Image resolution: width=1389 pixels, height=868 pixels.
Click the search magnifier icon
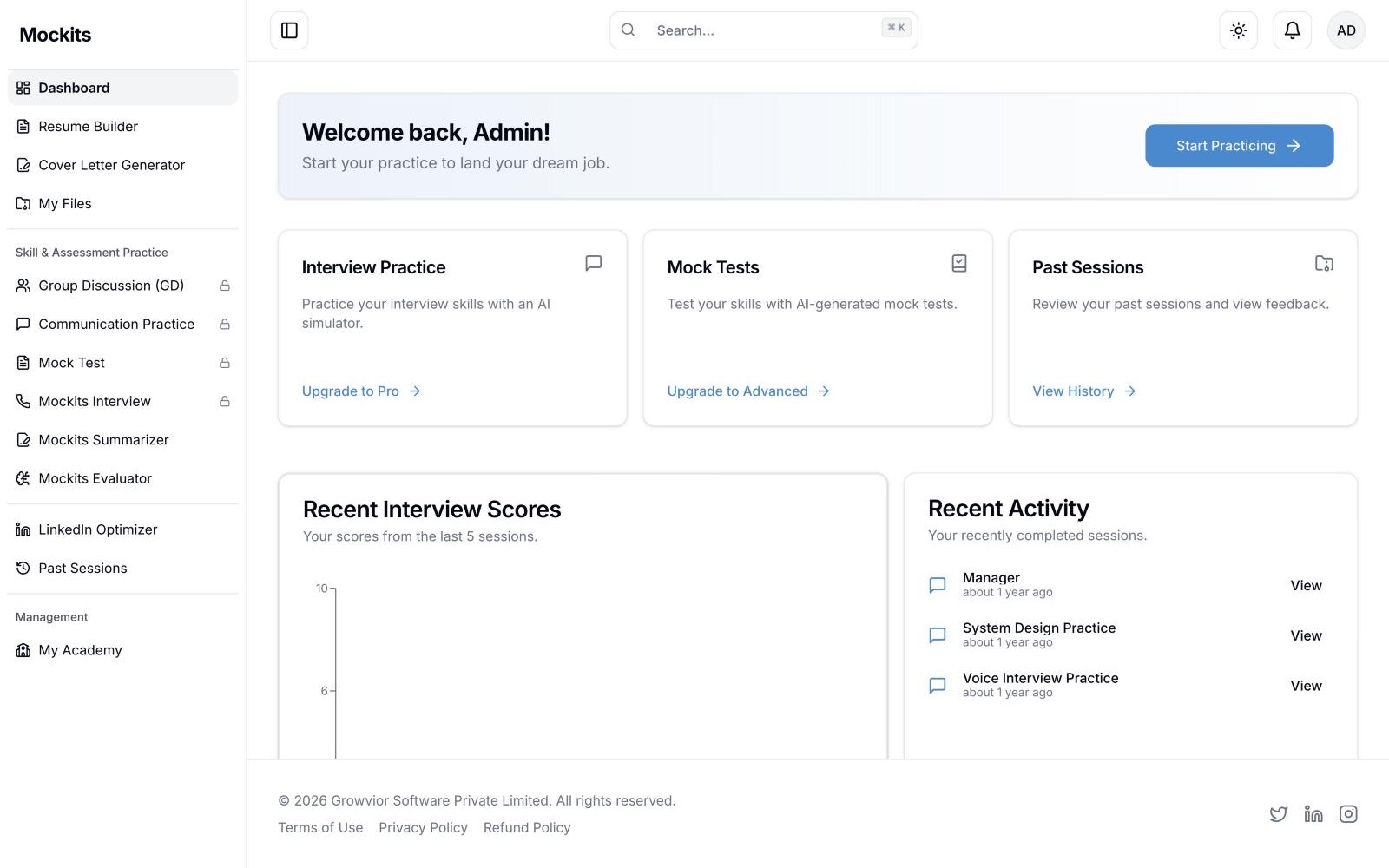(x=629, y=30)
